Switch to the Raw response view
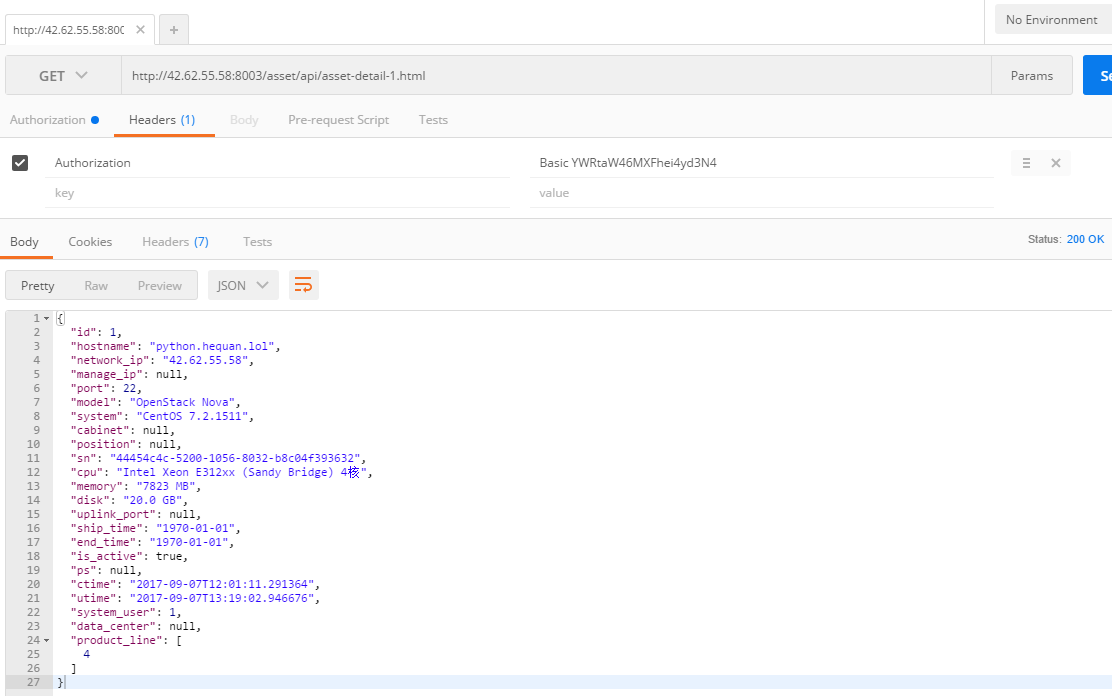 (96, 285)
